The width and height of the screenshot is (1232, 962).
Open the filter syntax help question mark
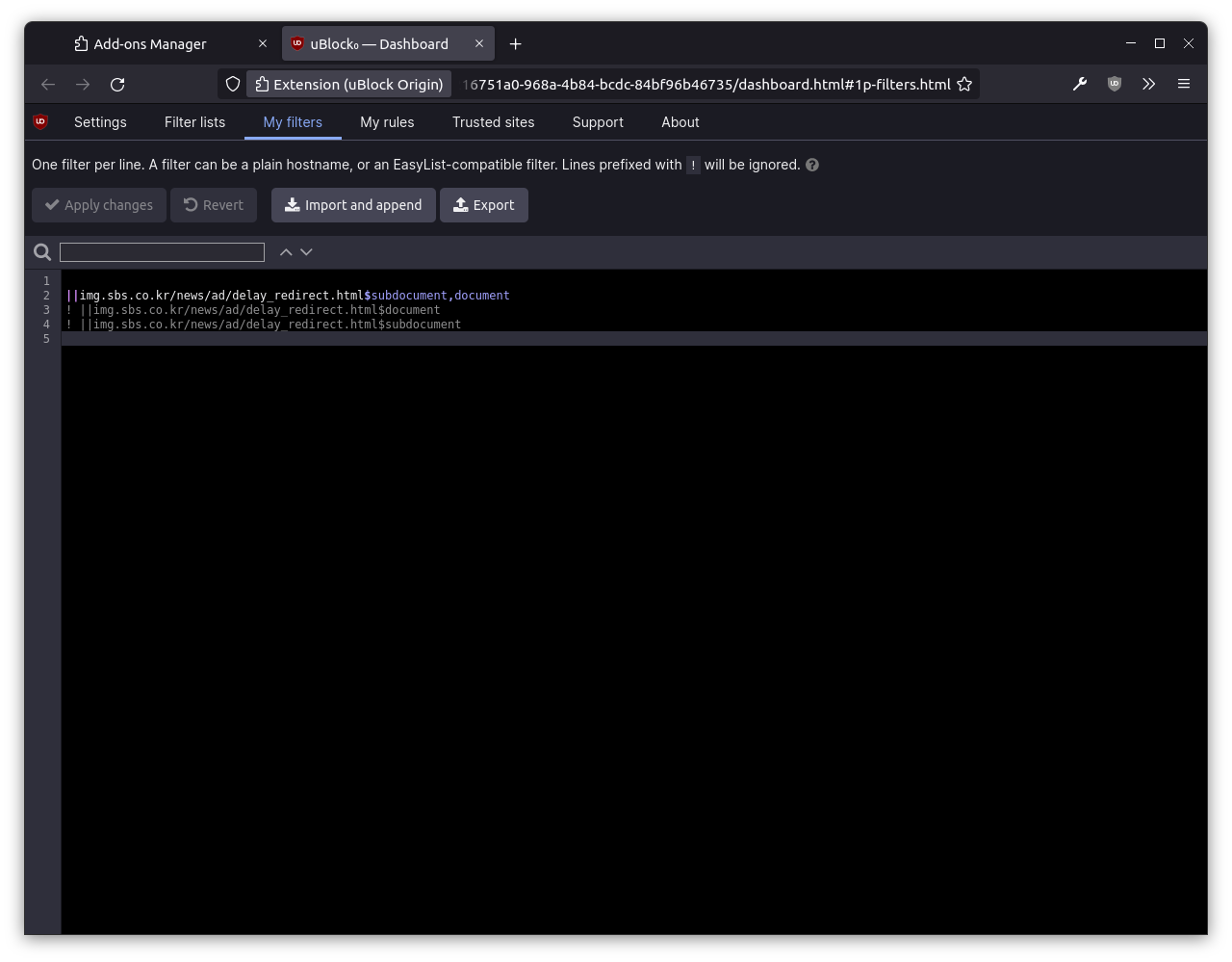(x=811, y=165)
